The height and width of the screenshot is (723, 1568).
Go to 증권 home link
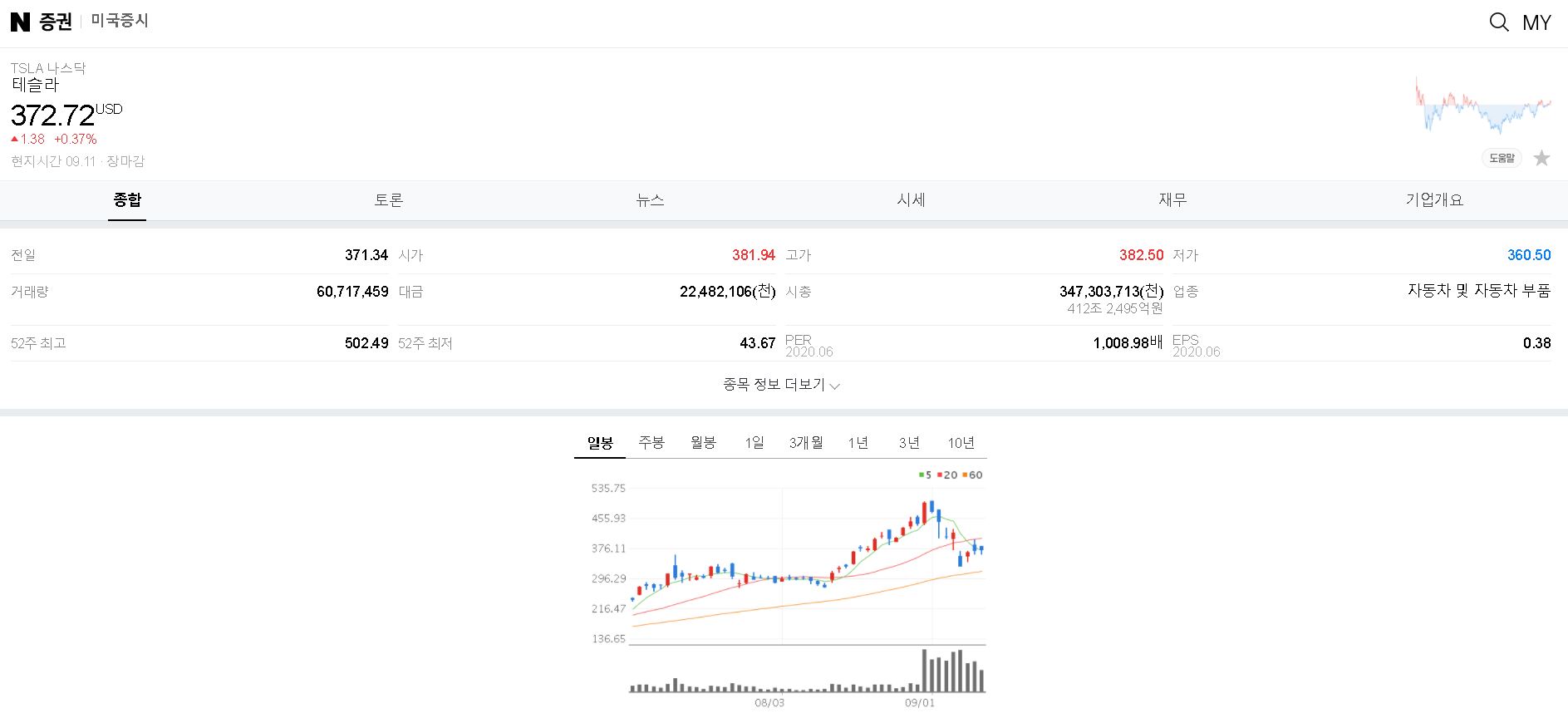(x=56, y=22)
